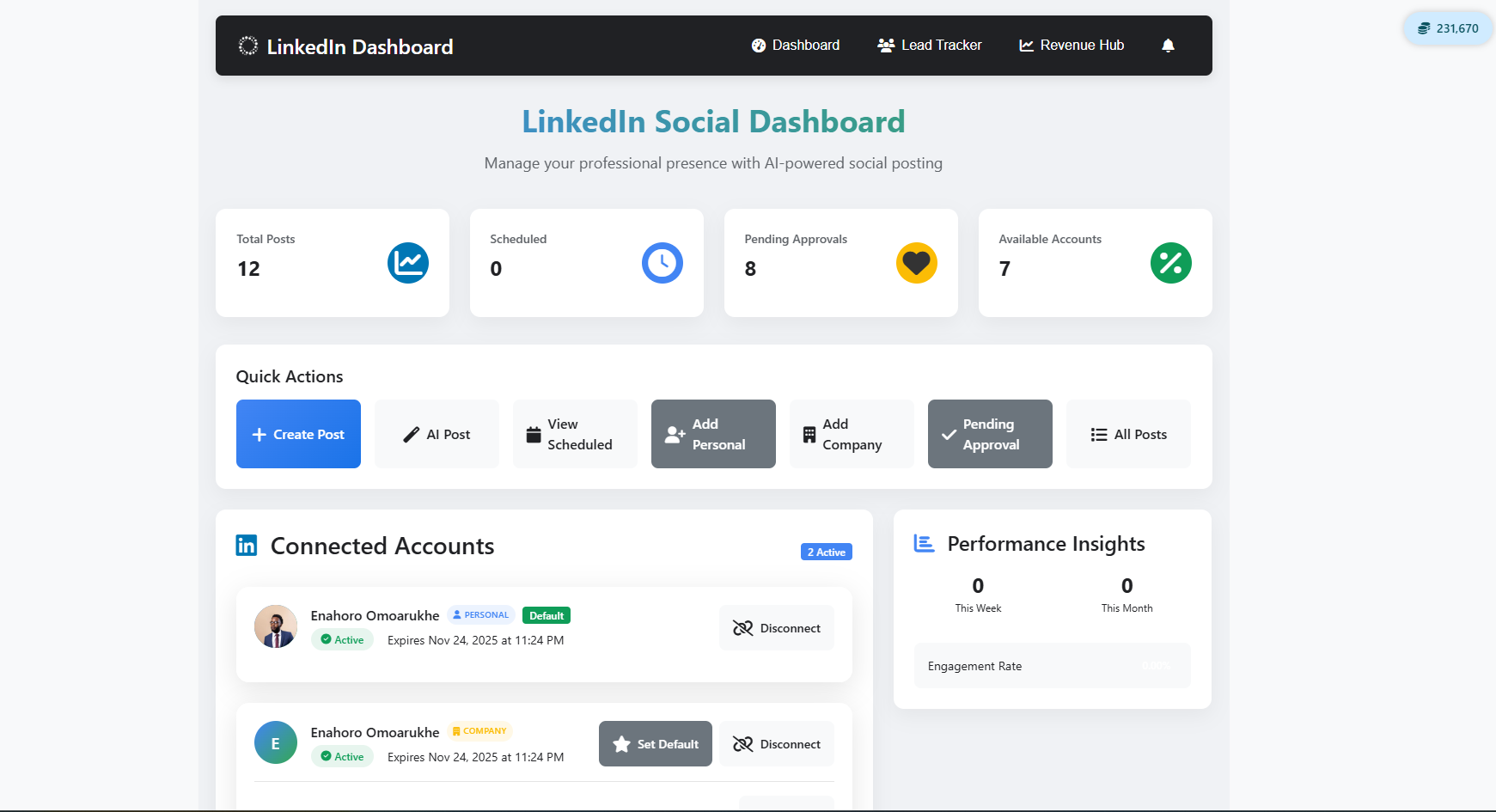Go to Lead Tracker in navigation
Viewport: 1496px width, 812px height.
coord(930,46)
